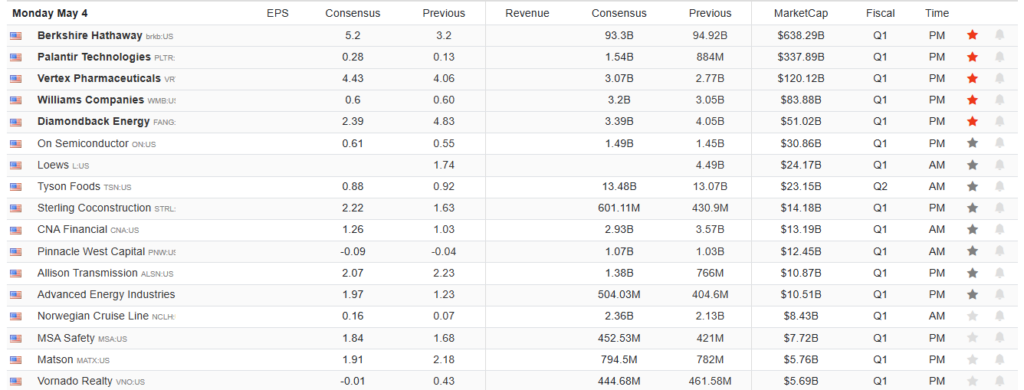This screenshot has width=1024, height=390.
Task: Toggle star for Vertex Pharmaceuticals row
Action: coord(972,78)
